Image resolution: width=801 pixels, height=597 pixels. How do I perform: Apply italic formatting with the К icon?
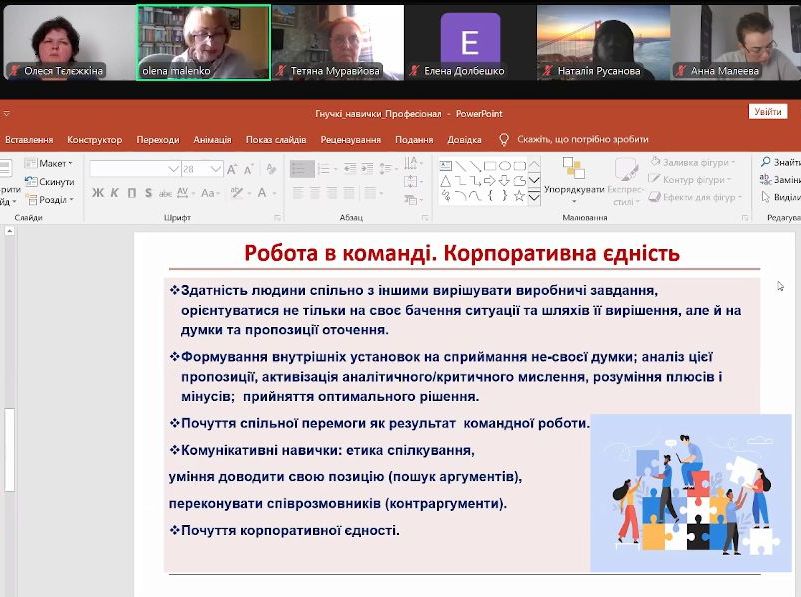pyautogui.click(x=113, y=190)
